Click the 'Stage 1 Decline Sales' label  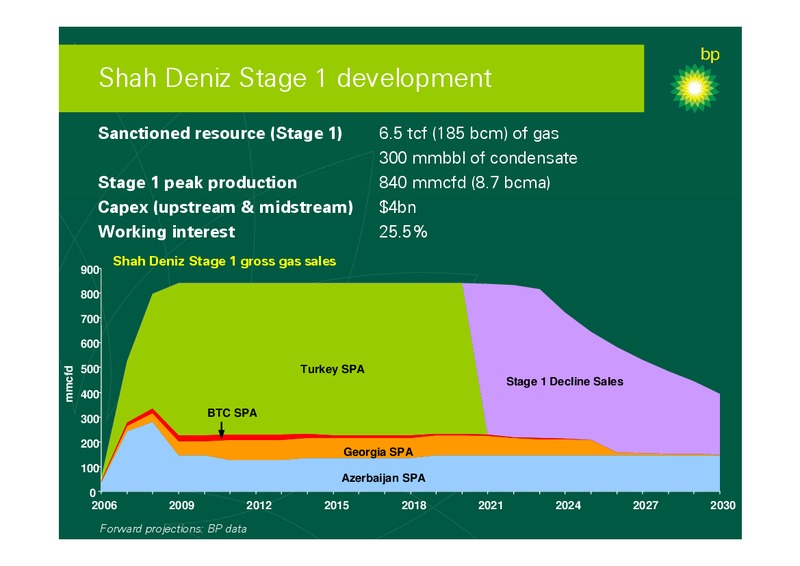(564, 381)
